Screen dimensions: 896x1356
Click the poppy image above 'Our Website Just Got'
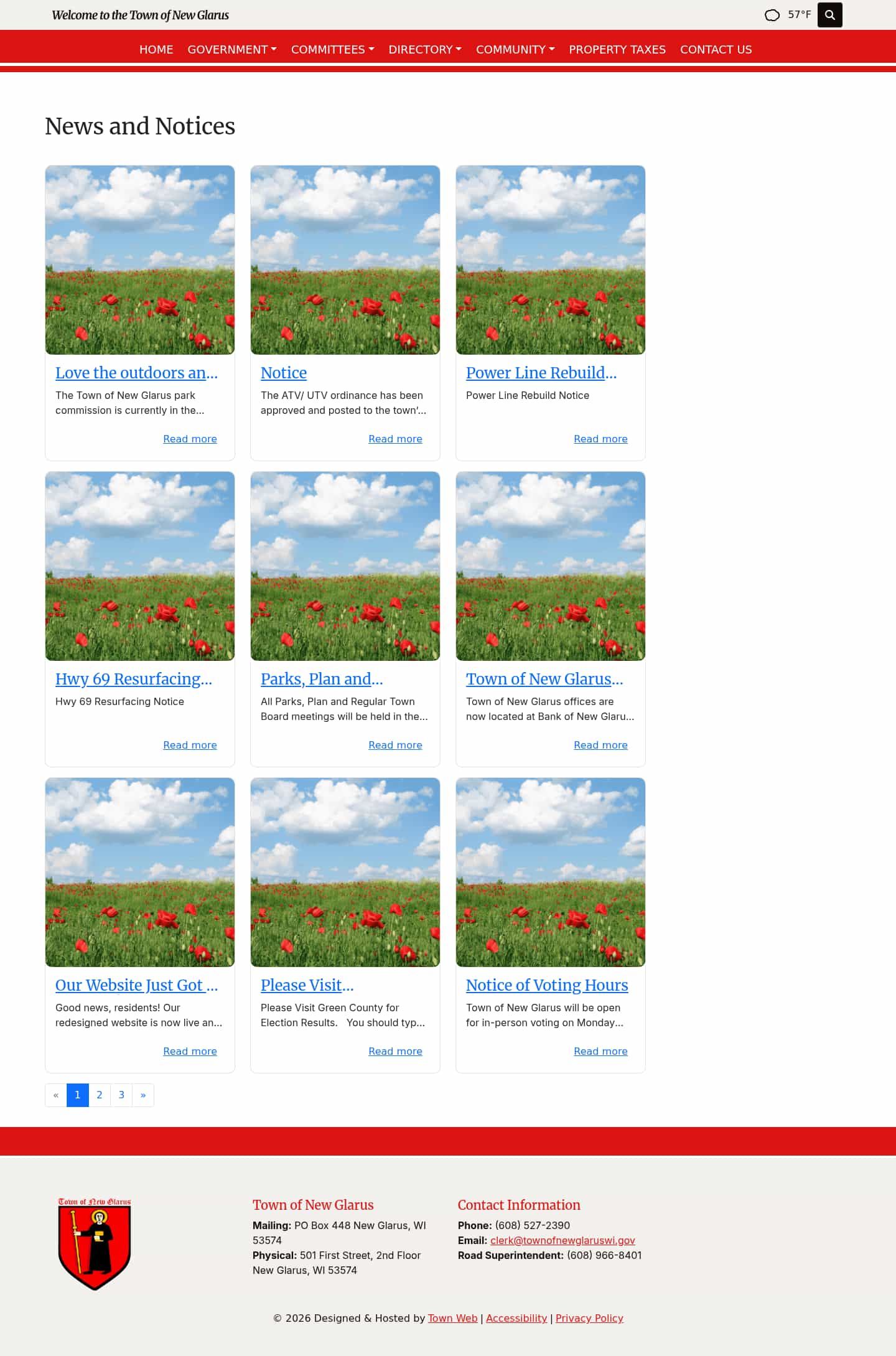coord(140,872)
